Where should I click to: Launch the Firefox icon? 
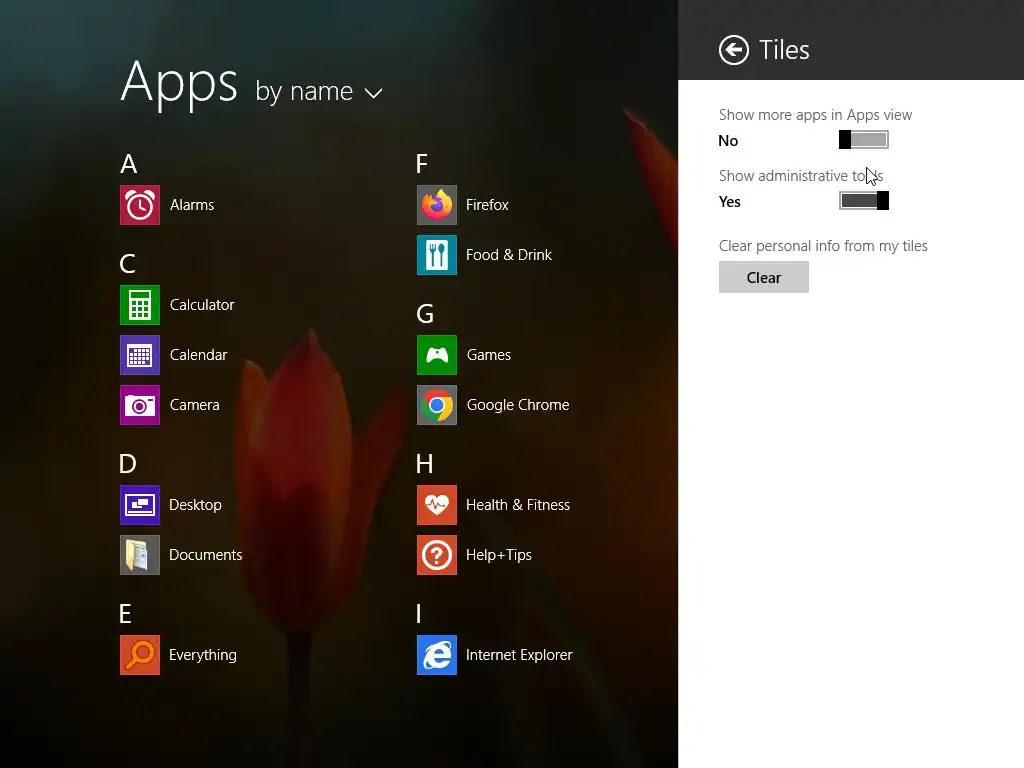tap(437, 205)
